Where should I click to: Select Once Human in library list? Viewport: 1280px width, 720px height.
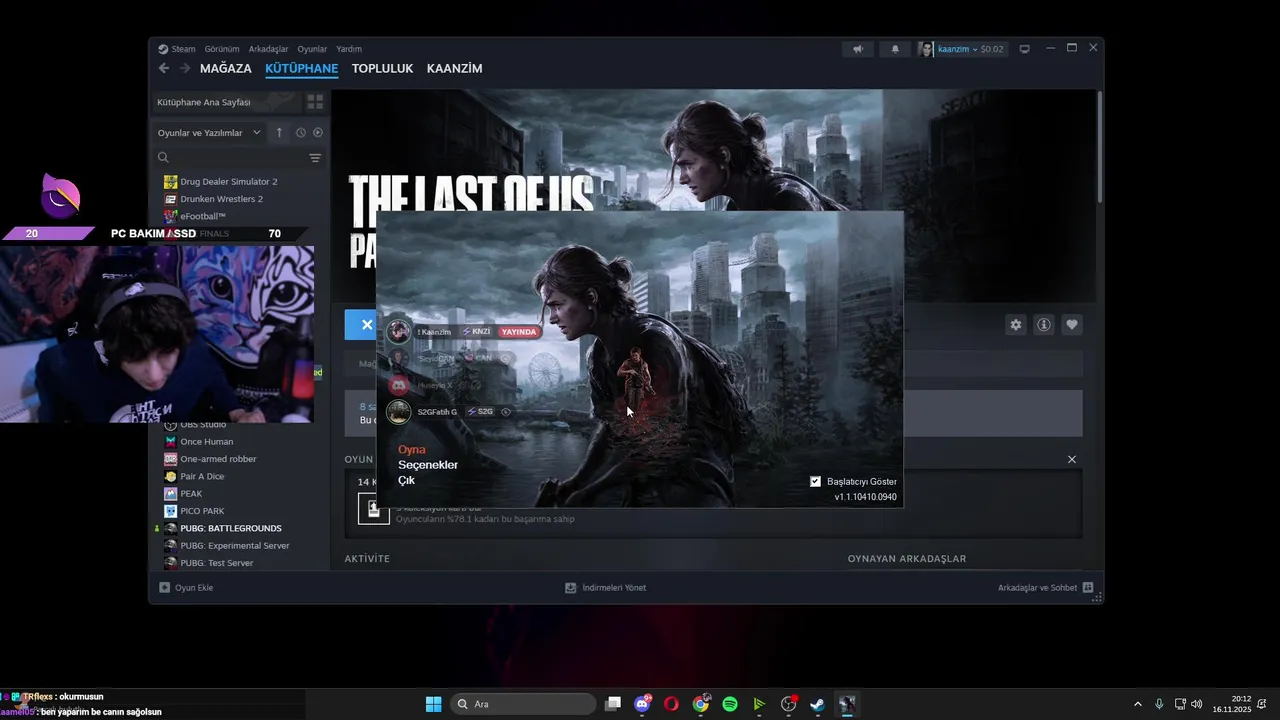pos(207,442)
